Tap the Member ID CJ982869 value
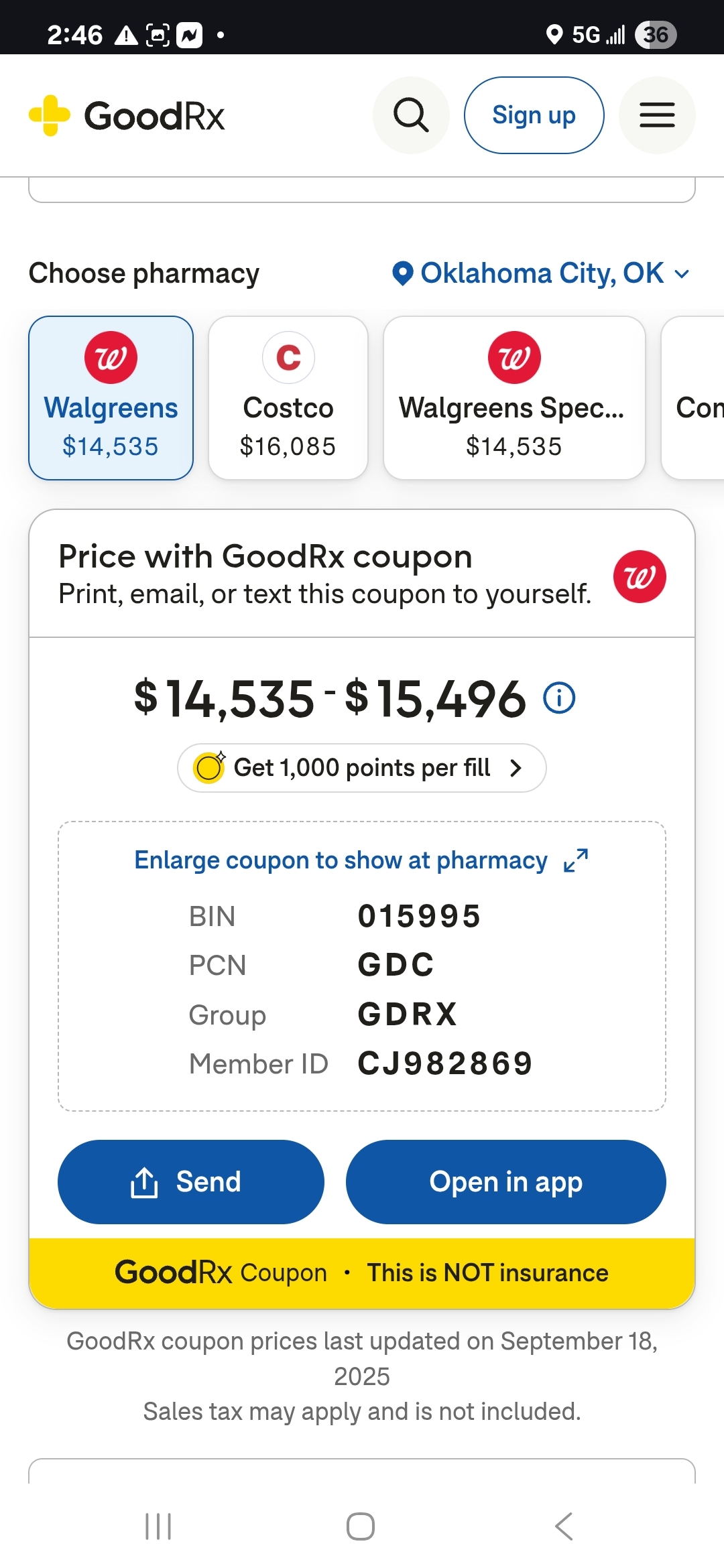724x1568 pixels. pos(445,1064)
